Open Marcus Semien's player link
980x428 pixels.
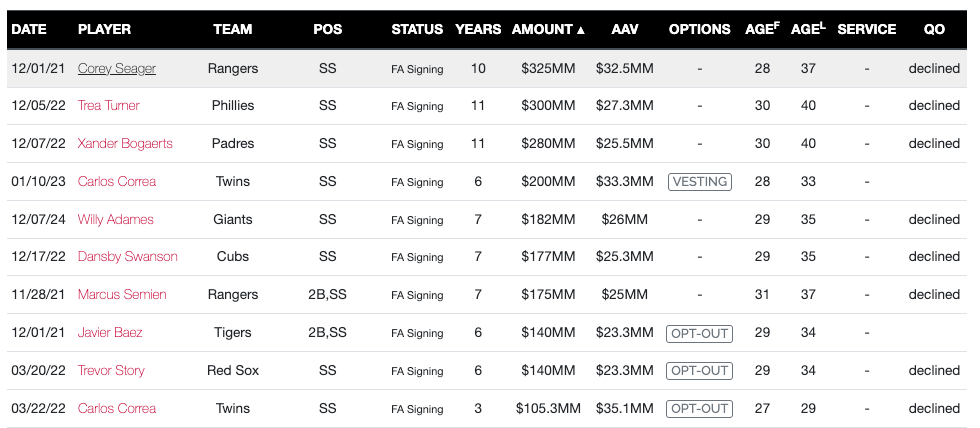[x=121, y=294]
